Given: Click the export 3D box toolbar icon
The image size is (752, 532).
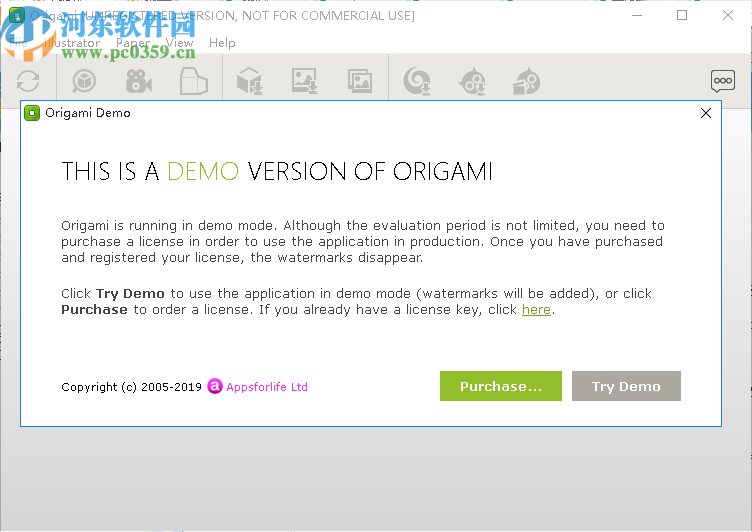Looking at the screenshot, I should 250,81.
